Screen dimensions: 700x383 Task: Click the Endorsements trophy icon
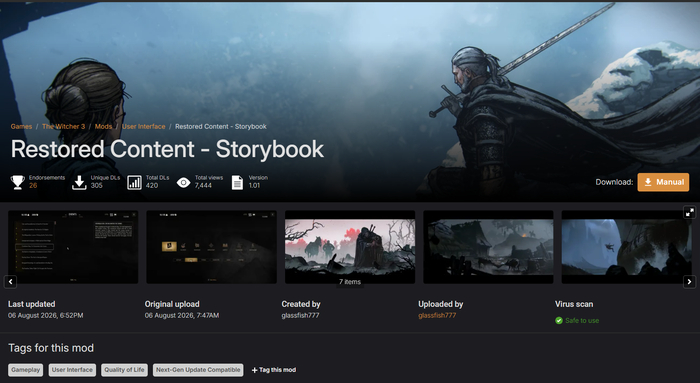point(17,182)
